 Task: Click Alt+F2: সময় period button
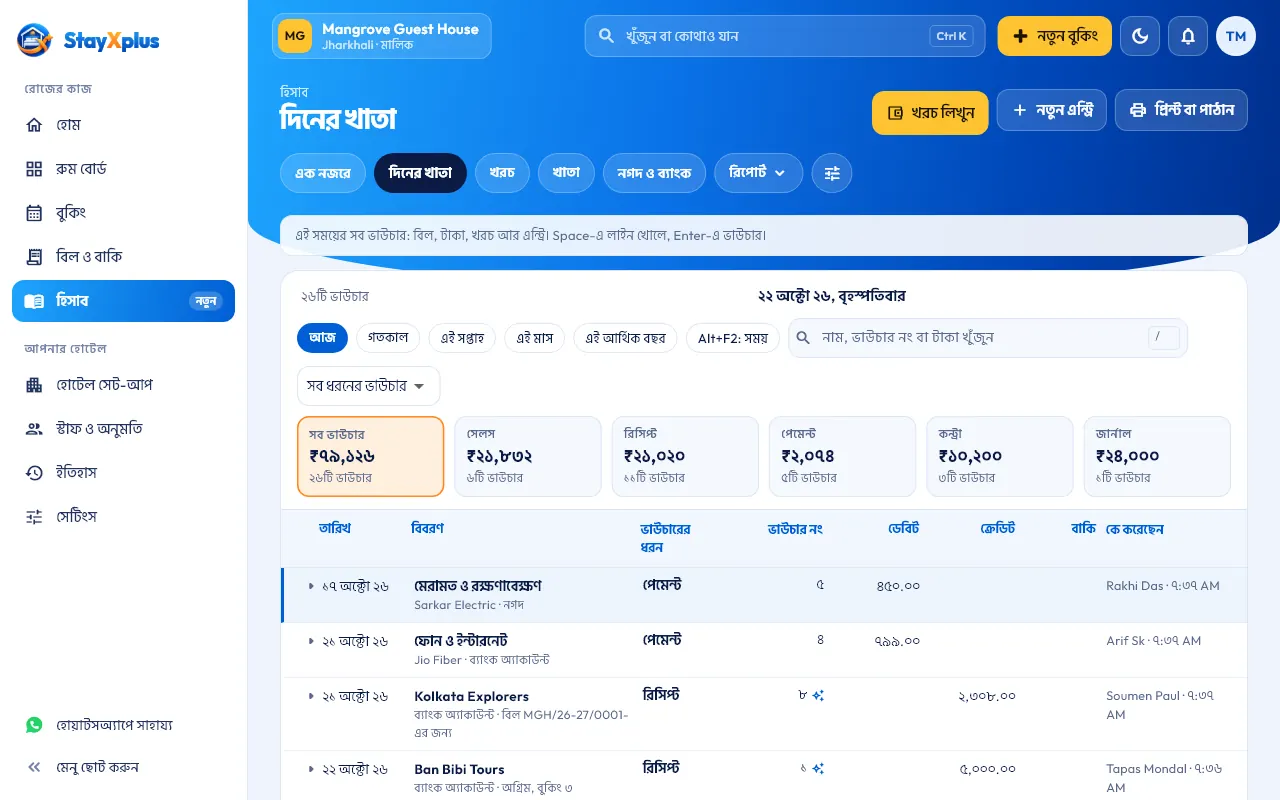[733, 338]
